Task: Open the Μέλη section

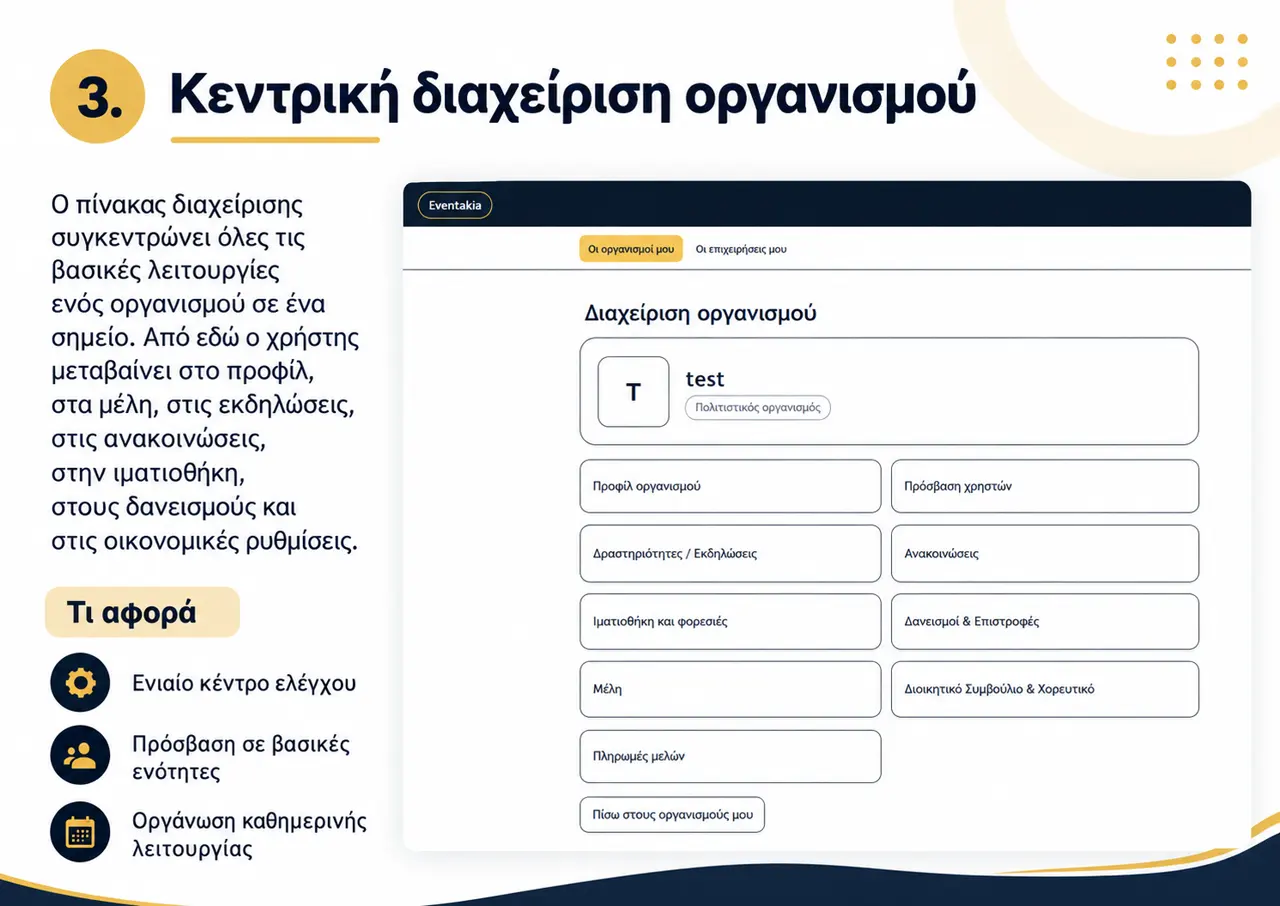Action: point(730,689)
